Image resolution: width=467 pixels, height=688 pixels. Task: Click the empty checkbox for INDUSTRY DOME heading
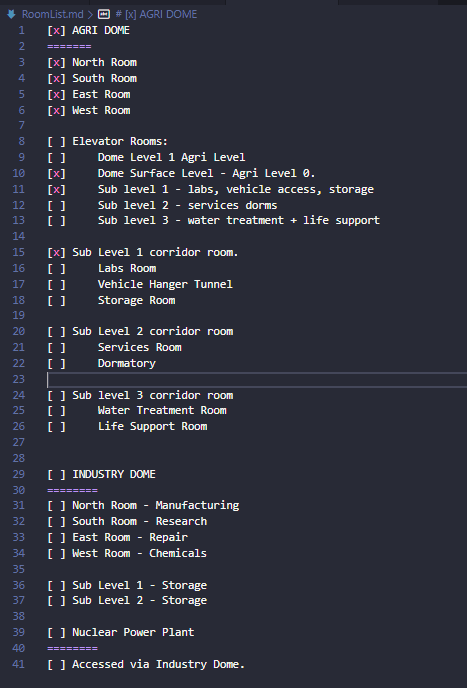coord(56,474)
